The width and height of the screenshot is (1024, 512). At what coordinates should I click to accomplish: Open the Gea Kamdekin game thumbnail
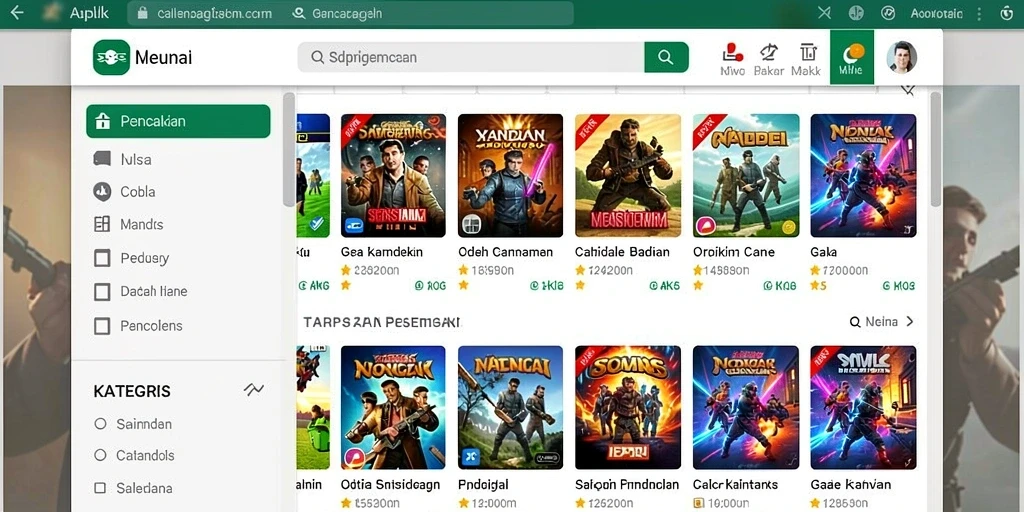[x=393, y=176]
